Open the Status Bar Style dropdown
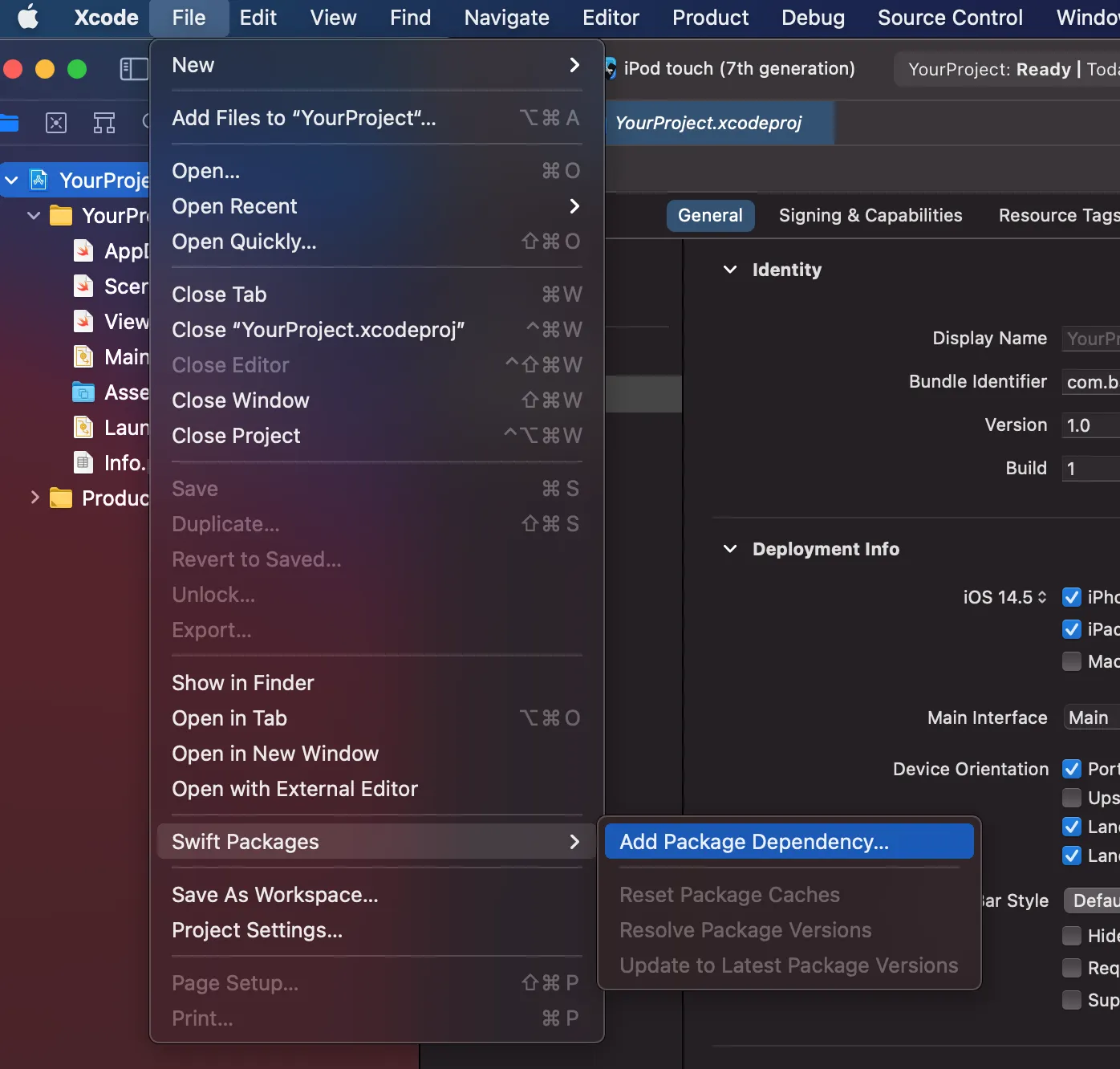Viewport: 1120px width, 1069px height. [1093, 900]
